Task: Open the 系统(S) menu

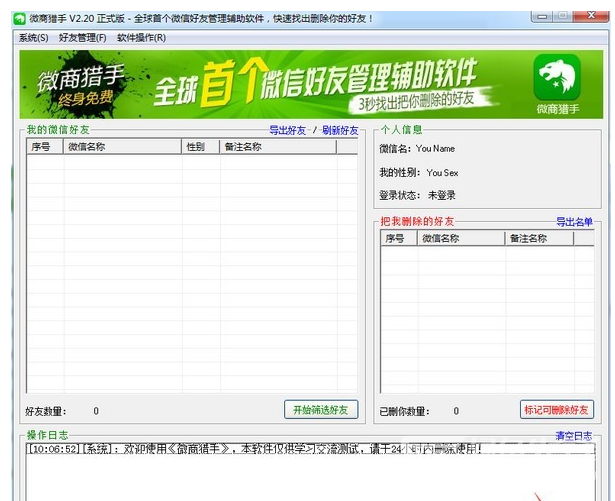Action: click(x=34, y=38)
